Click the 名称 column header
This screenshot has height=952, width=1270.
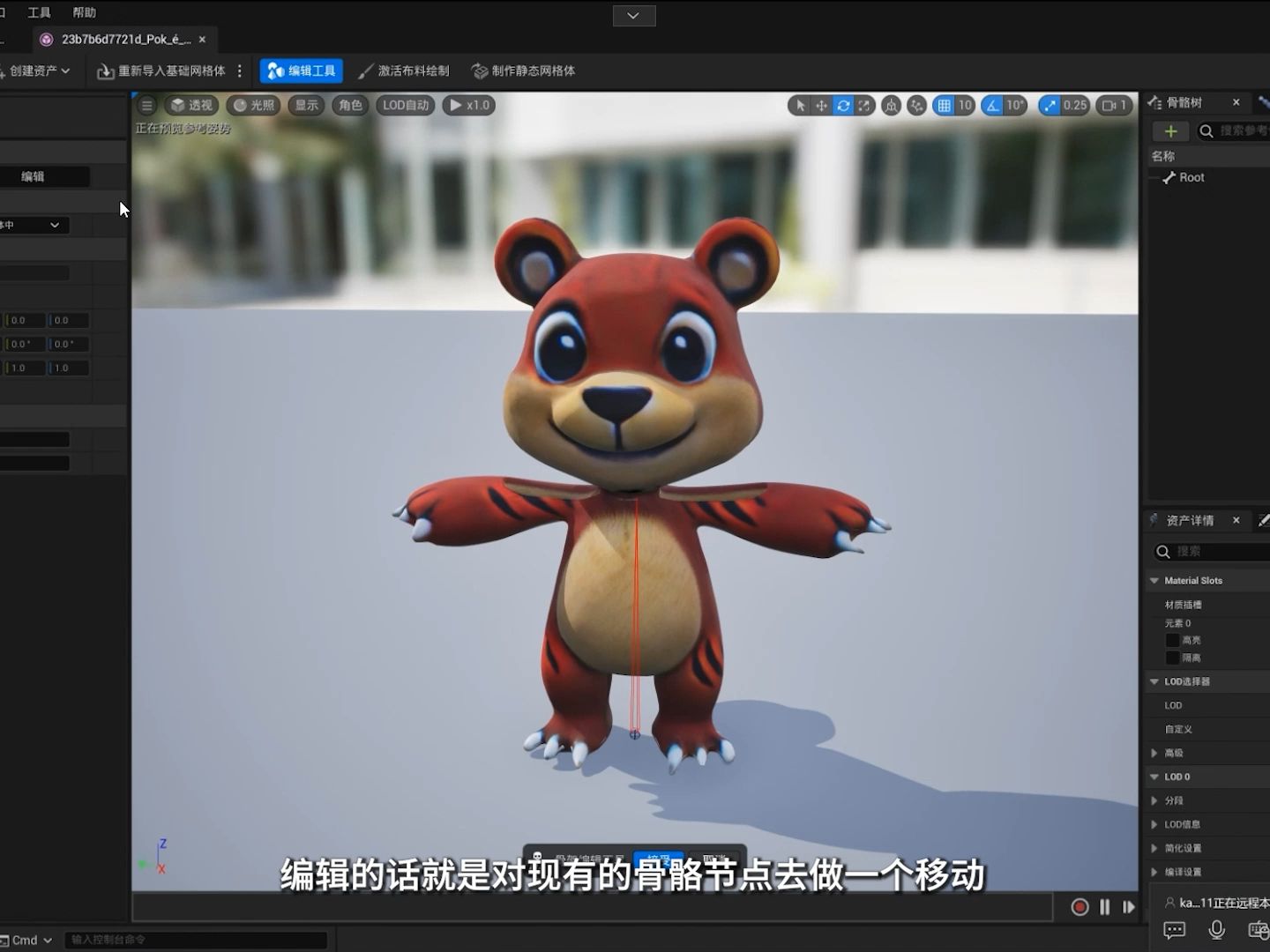pyautogui.click(x=1163, y=156)
